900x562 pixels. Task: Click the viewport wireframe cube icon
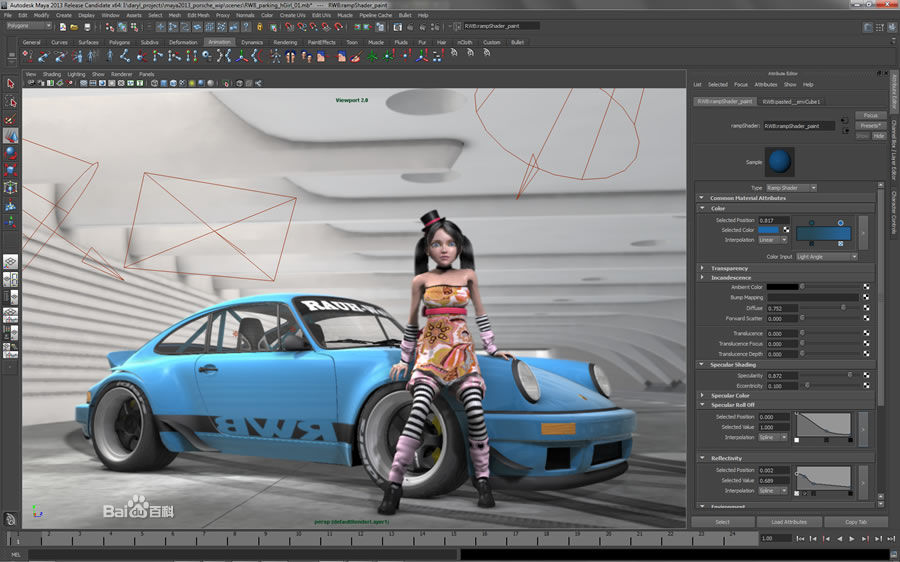(154, 83)
